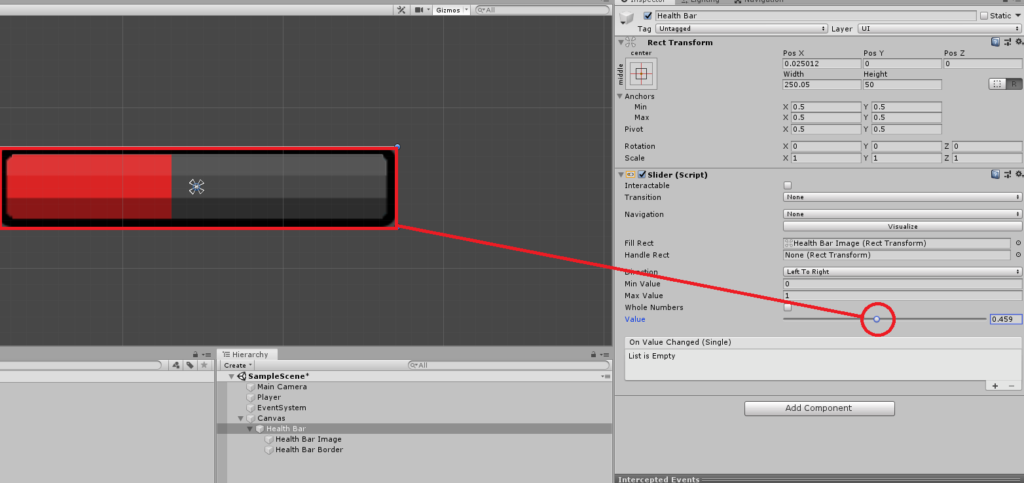Click the Rect Transform help book icon
Screen dimensions: 1024x483
(995, 42)
